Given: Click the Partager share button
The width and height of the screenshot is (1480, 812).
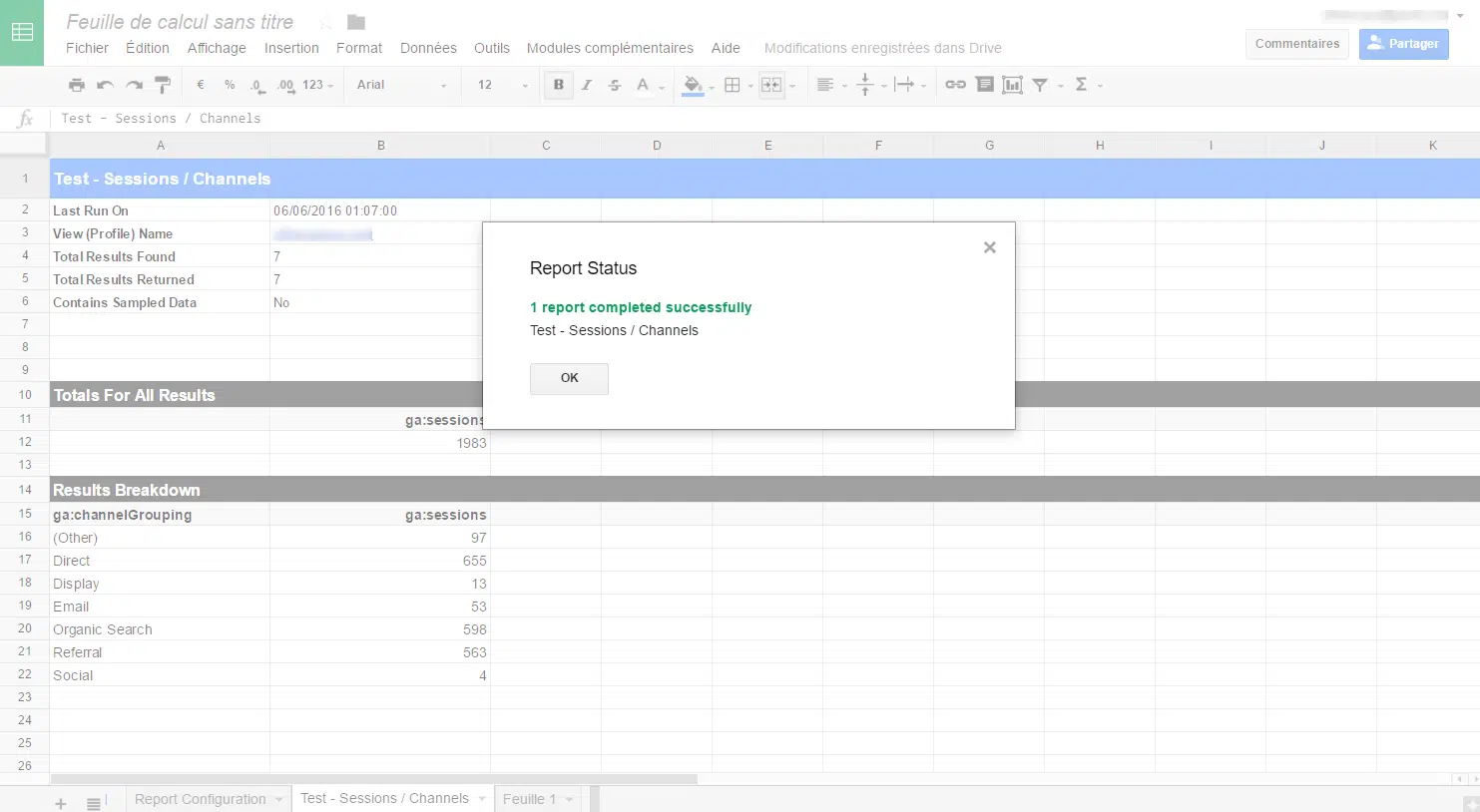Looking at the screenshot, I should click(1403, 44).
